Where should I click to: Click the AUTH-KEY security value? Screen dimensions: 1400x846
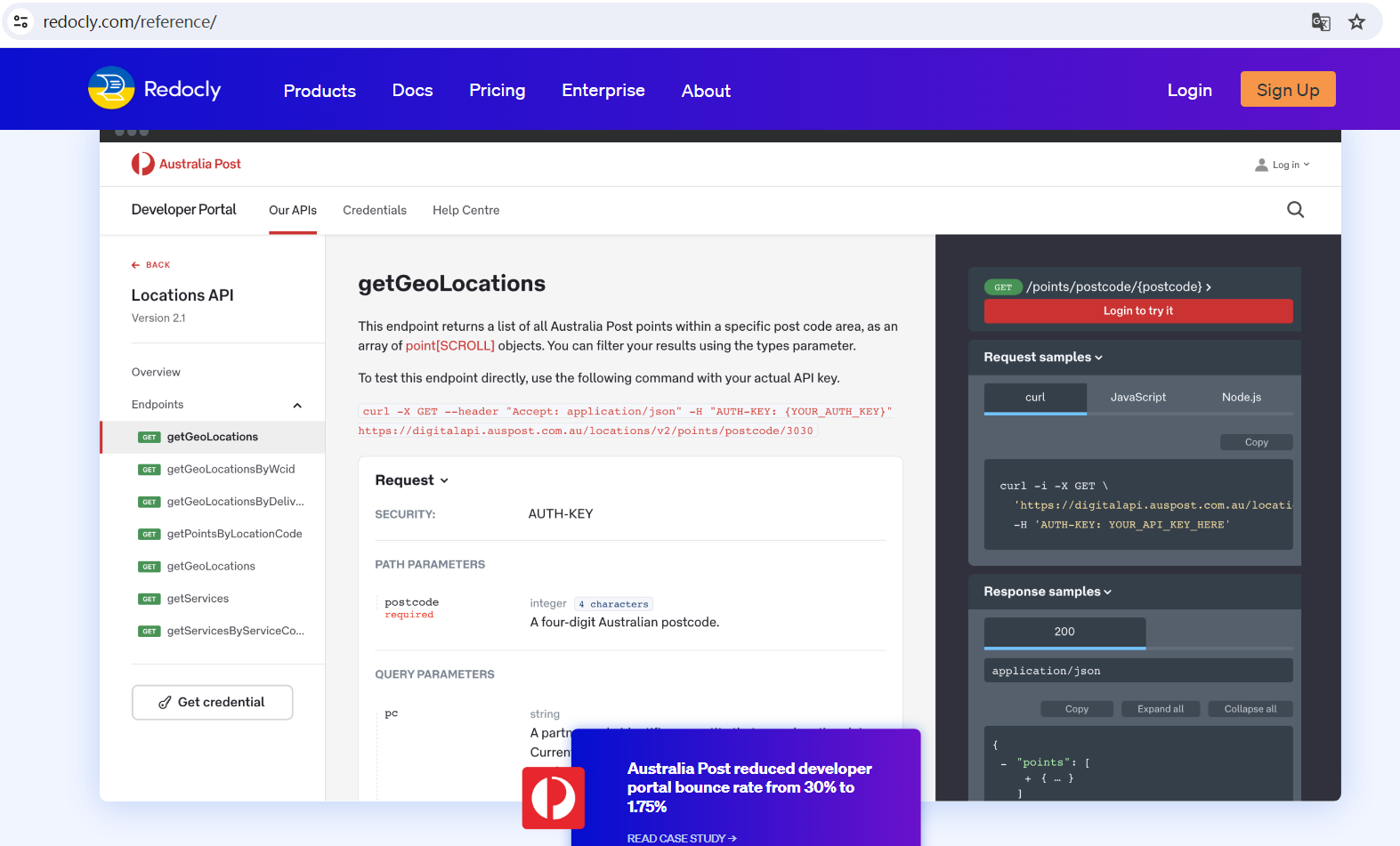click(x=561, y=514)
